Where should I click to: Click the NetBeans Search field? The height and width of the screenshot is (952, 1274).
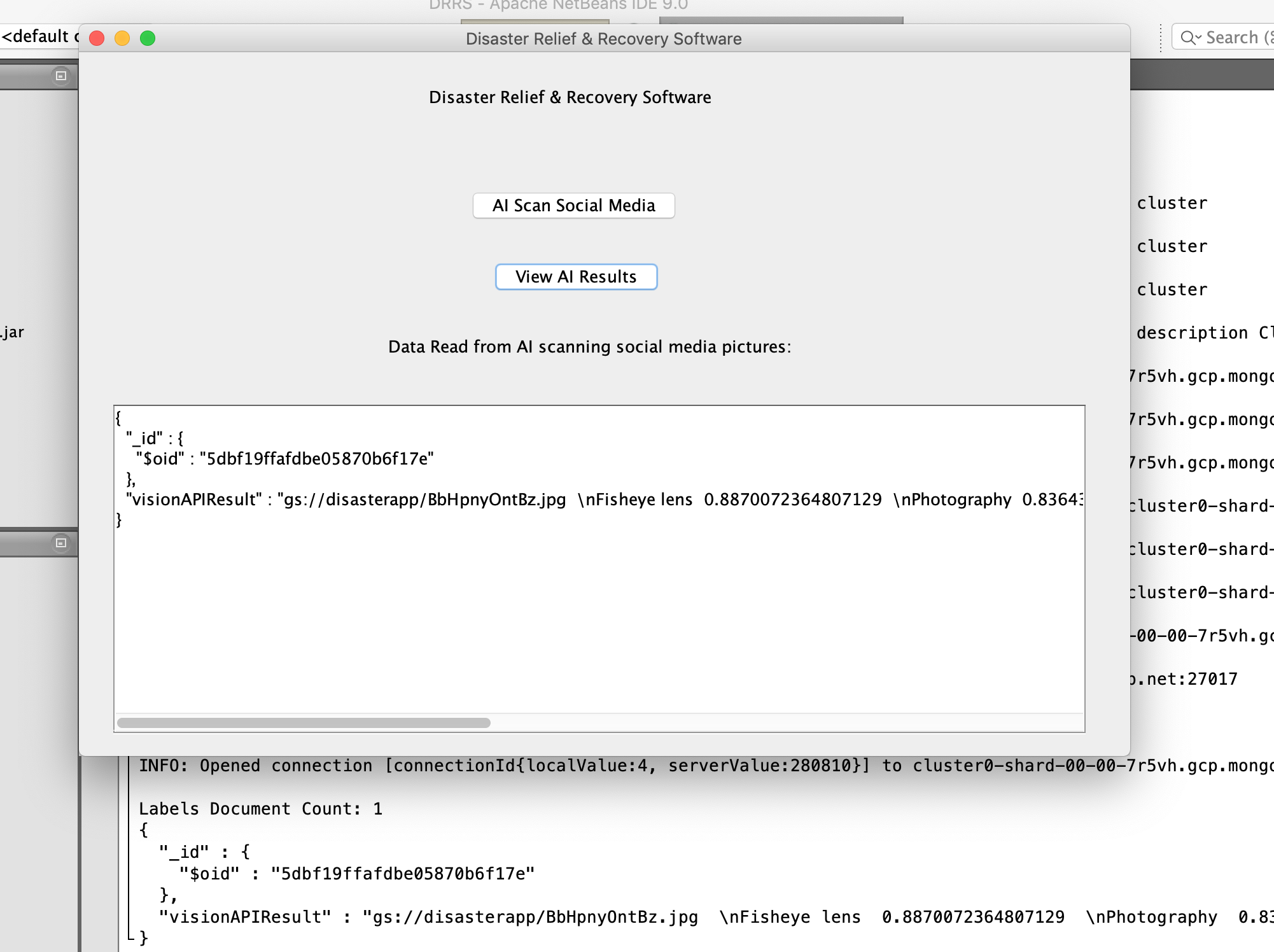[x=1235, y=38]
